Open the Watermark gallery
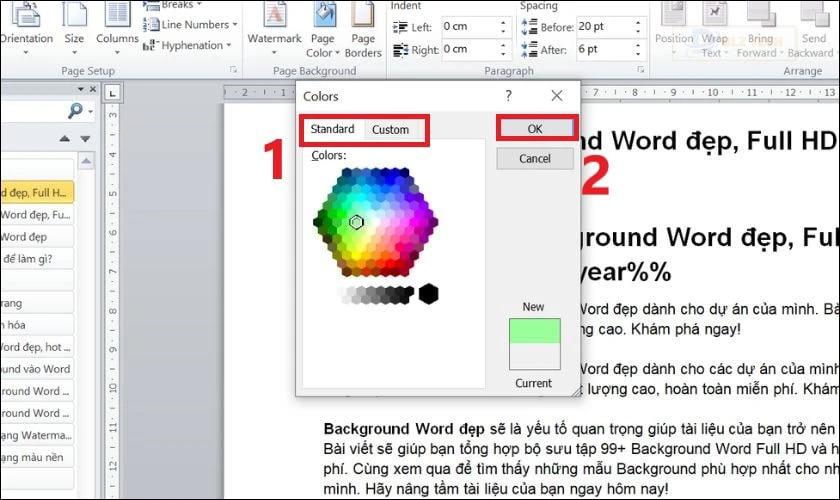This screenshot has width=840, height=500. pyautogui.click(x=274, y=28)
